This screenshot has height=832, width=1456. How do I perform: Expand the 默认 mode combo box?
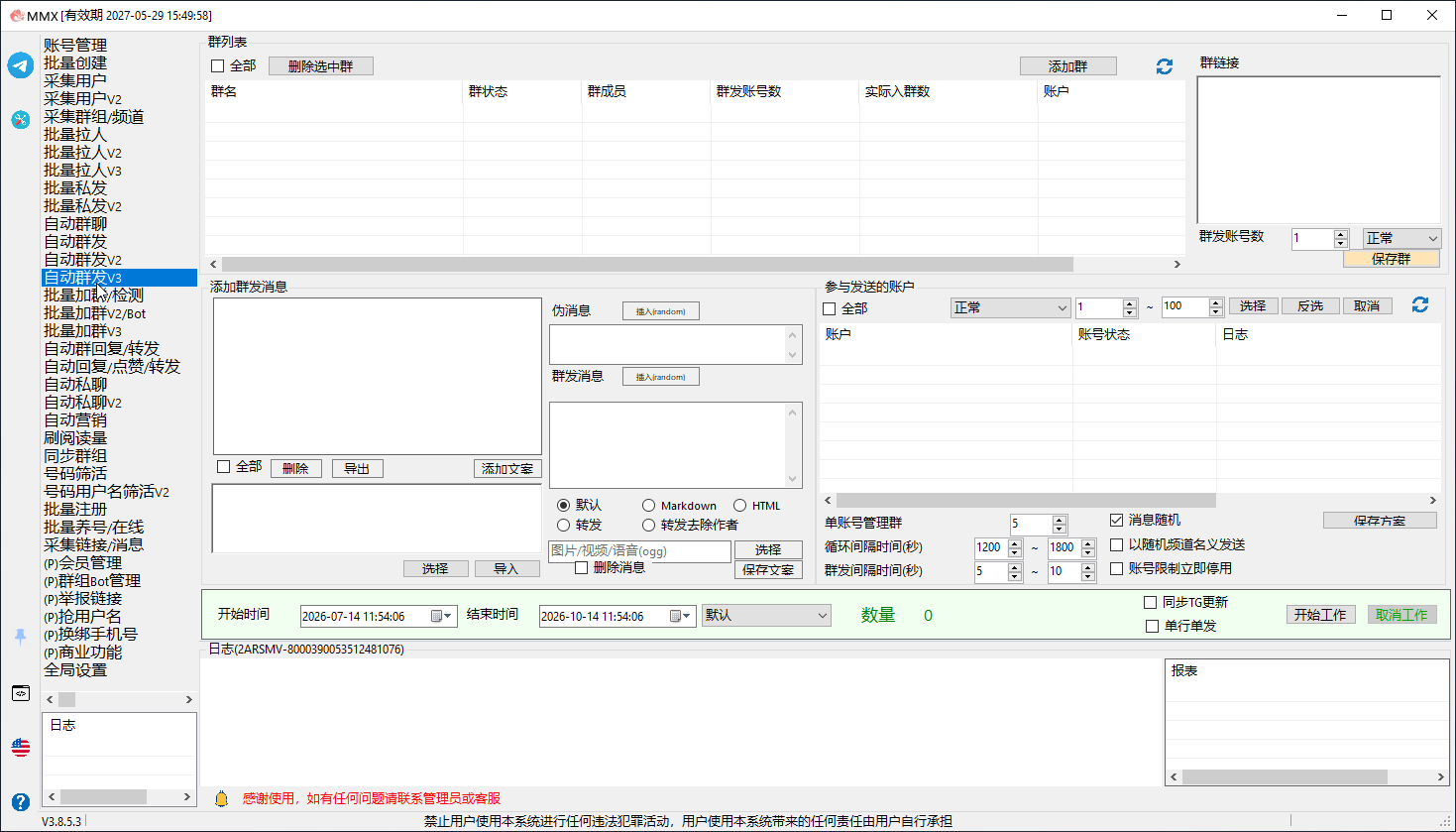(766, 616)
